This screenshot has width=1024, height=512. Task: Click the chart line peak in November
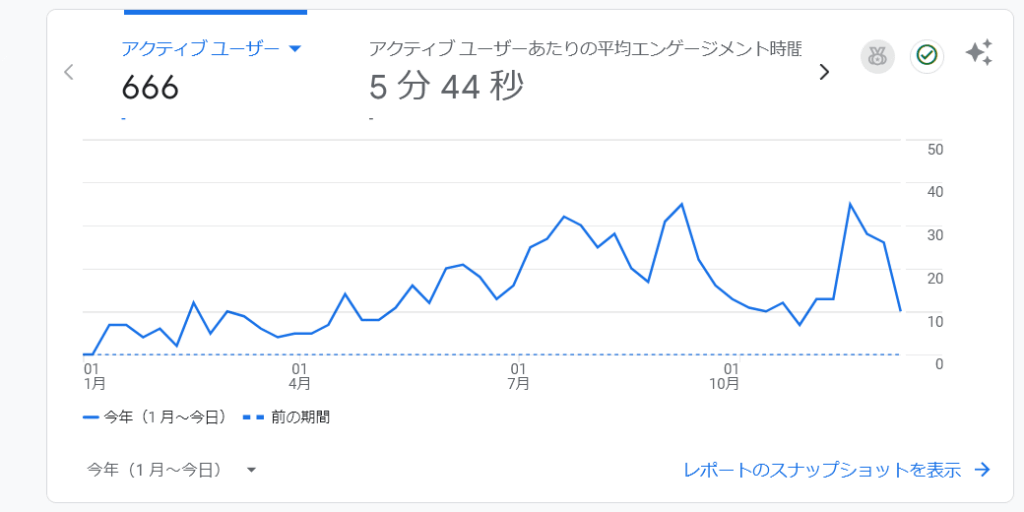[x=850, y=205]
